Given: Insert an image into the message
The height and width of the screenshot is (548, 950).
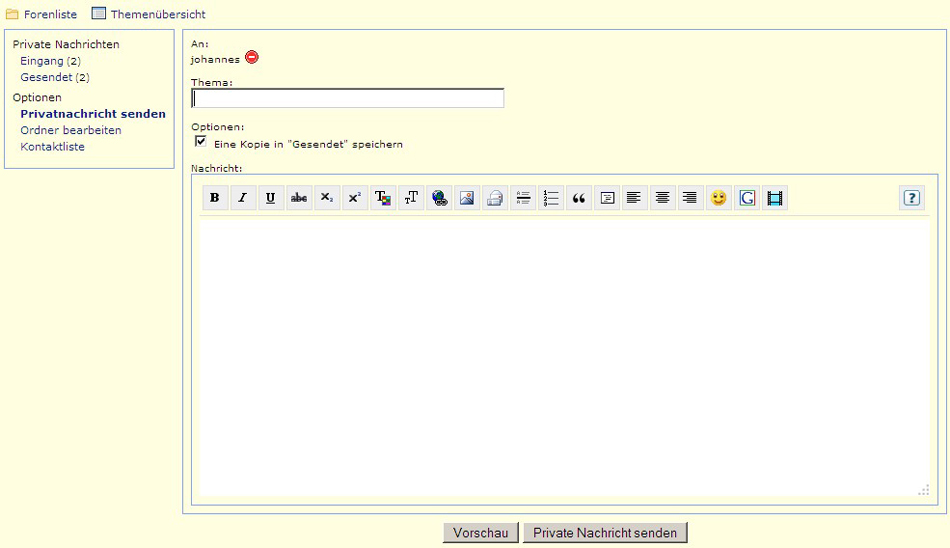Looking at the screenshot, I should [x=467, y=198].
